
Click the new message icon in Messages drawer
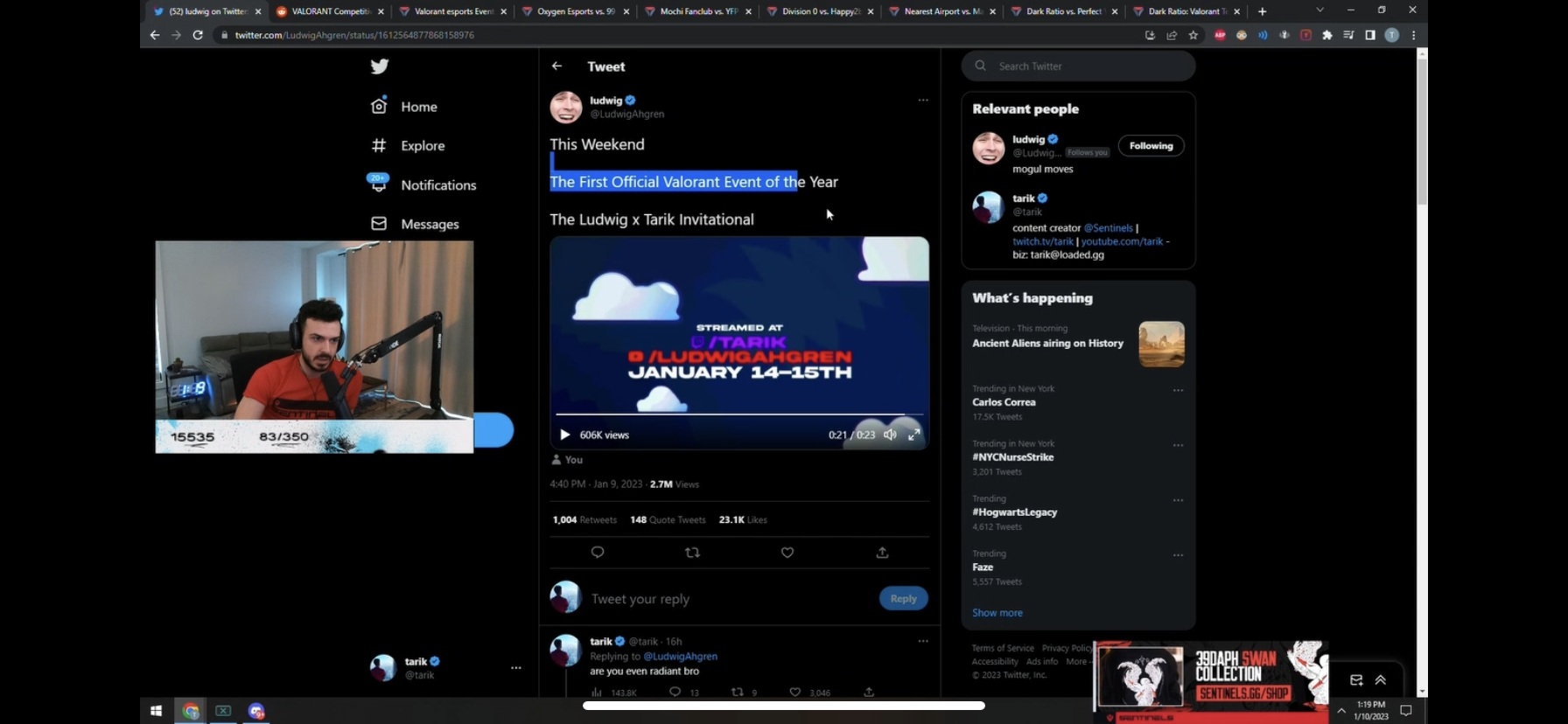pos(1356,680)
